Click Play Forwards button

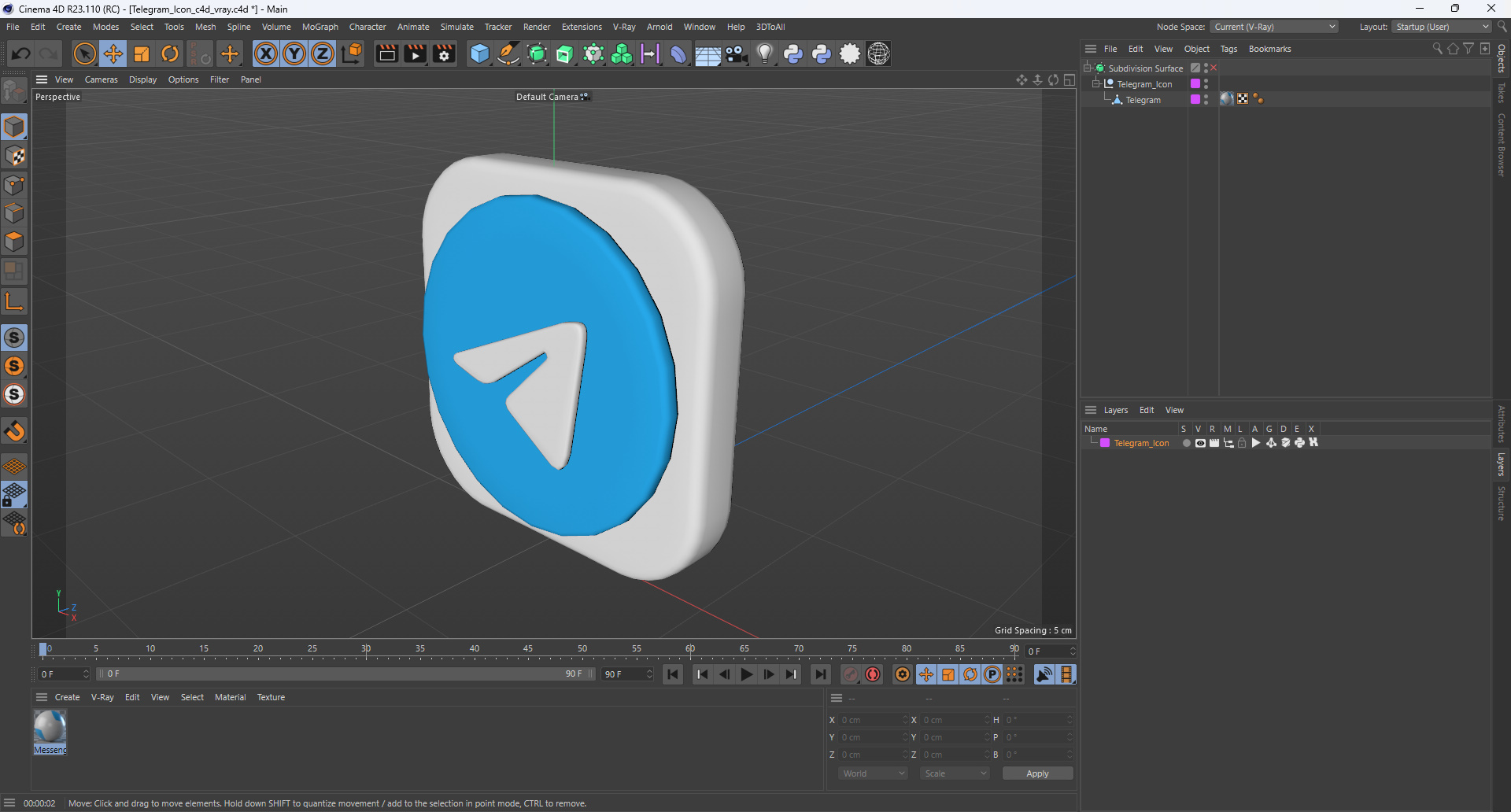point(746,674)
